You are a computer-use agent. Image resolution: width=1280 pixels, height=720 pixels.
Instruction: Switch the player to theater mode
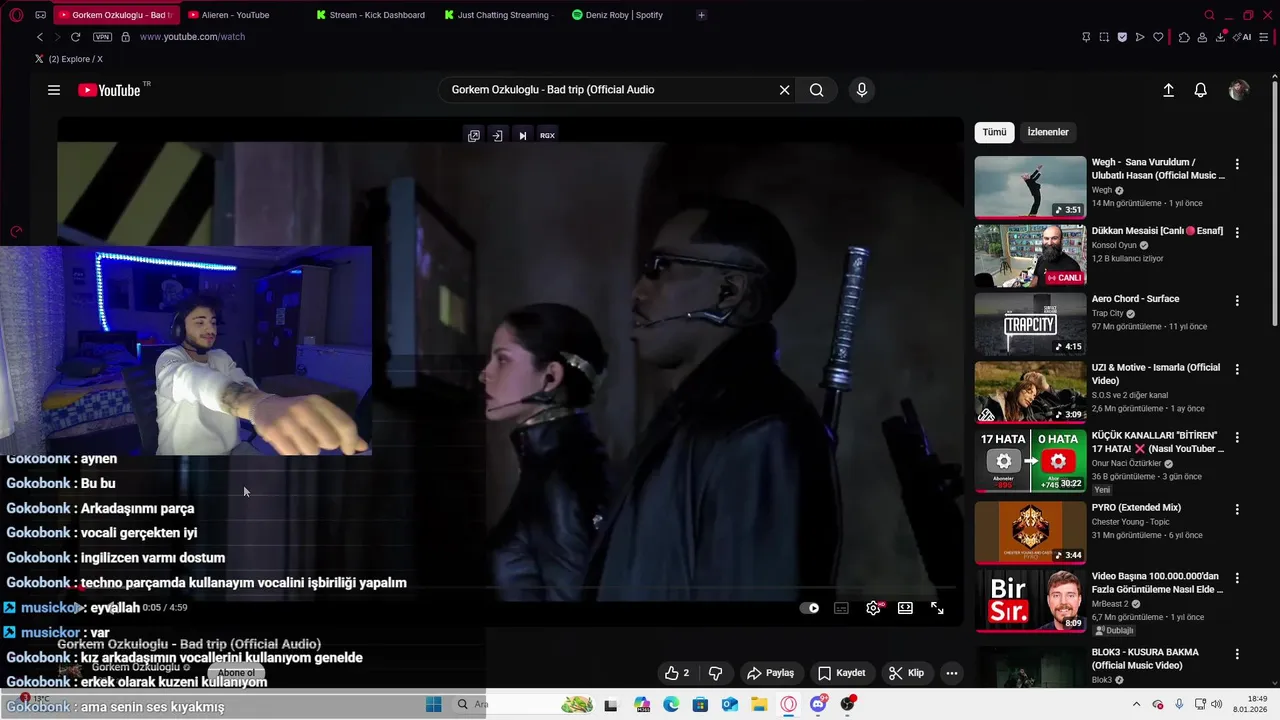(905, 608)
